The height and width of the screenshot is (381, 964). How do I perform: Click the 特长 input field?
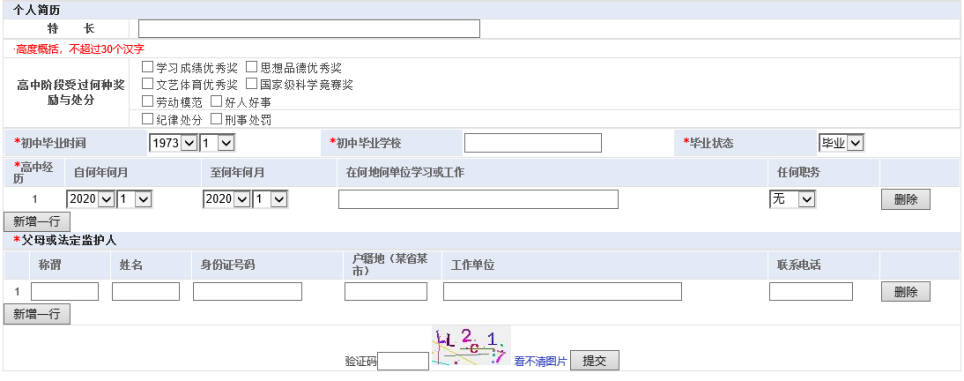[x=309, y=29]
